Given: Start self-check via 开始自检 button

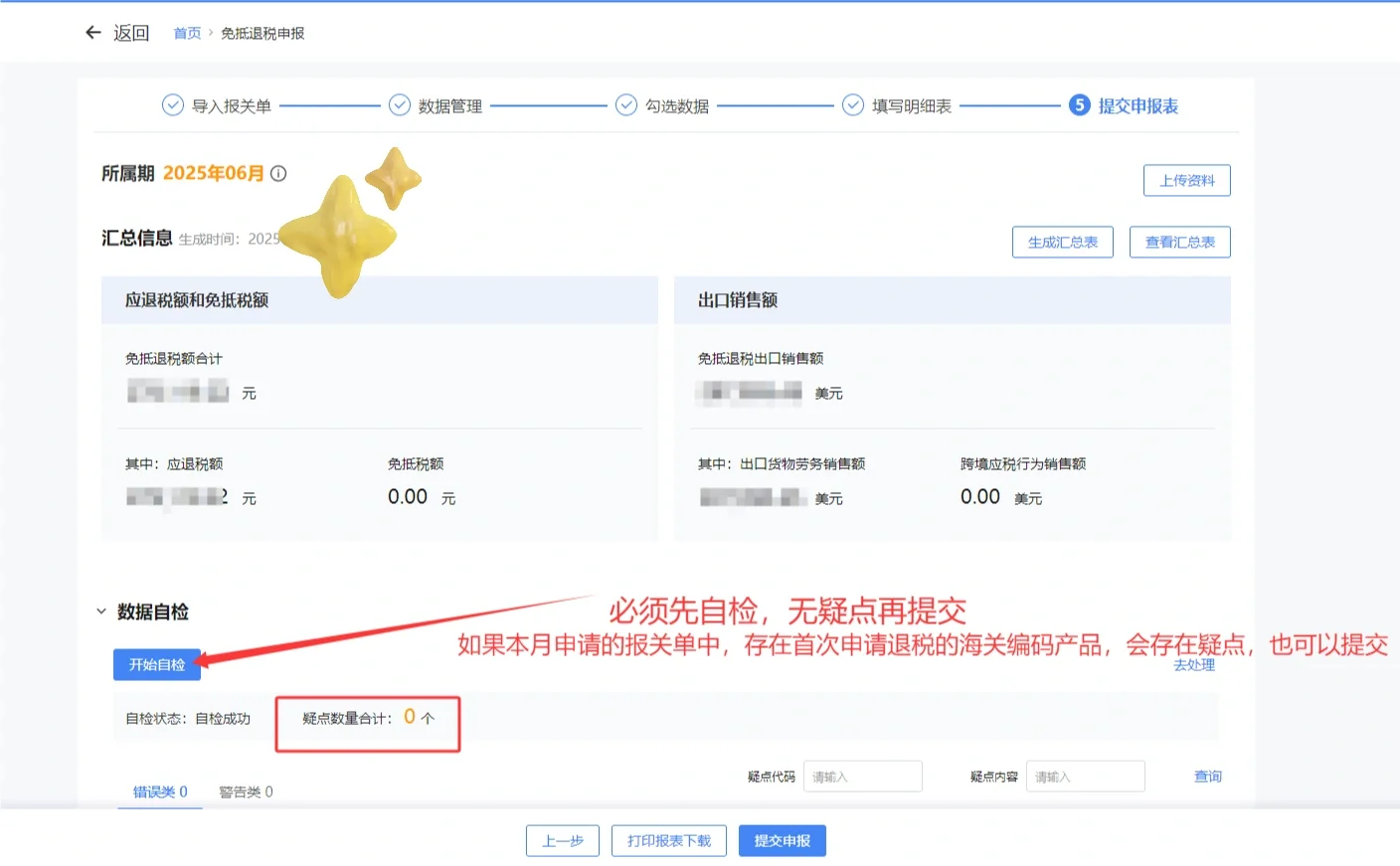Looking at the screenshot, I should pos(157,664).
